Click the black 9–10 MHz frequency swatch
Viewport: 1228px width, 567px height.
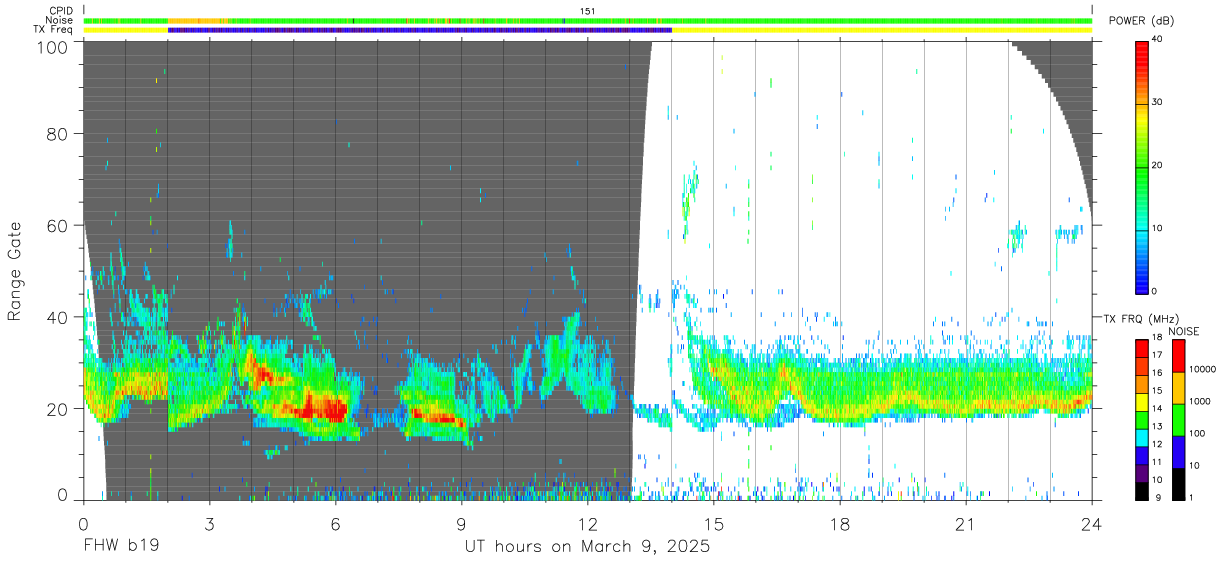1143,489
